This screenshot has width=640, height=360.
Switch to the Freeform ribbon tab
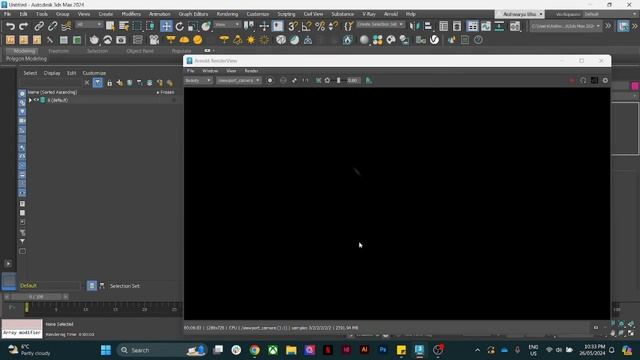pyautogui.click(x=58, y=51)
